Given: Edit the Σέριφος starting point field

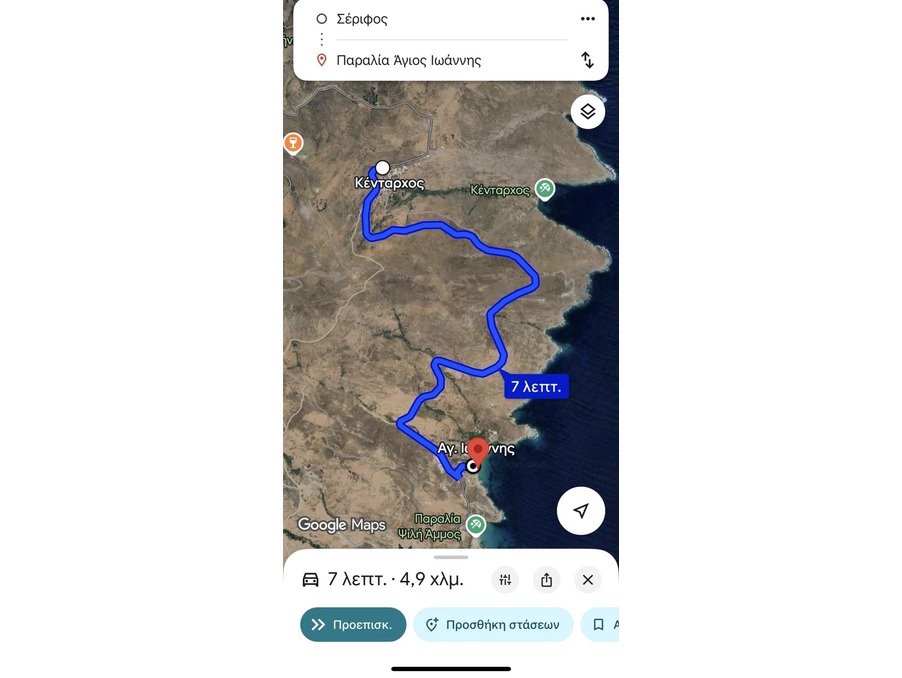Looking at the screenshot, I should coord(451,19).
